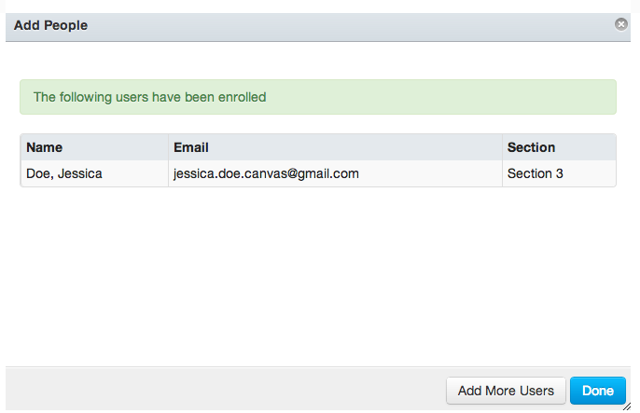
Task: Click the Add People dialog title
Action: 51,25
